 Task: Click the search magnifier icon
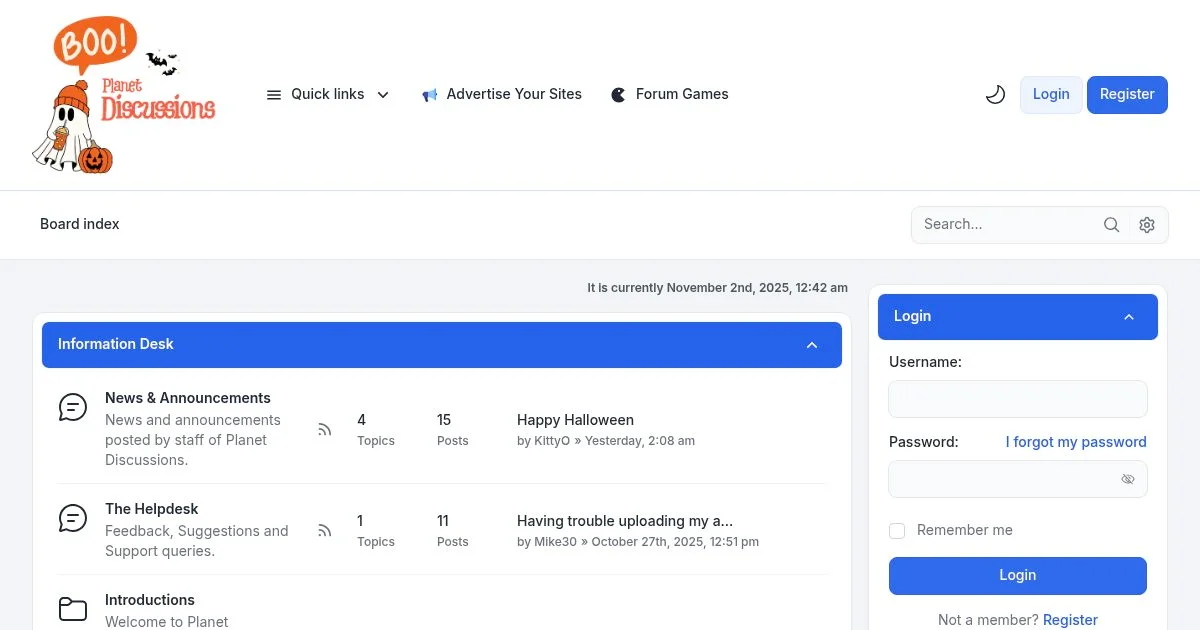[x=1111, y=225]
